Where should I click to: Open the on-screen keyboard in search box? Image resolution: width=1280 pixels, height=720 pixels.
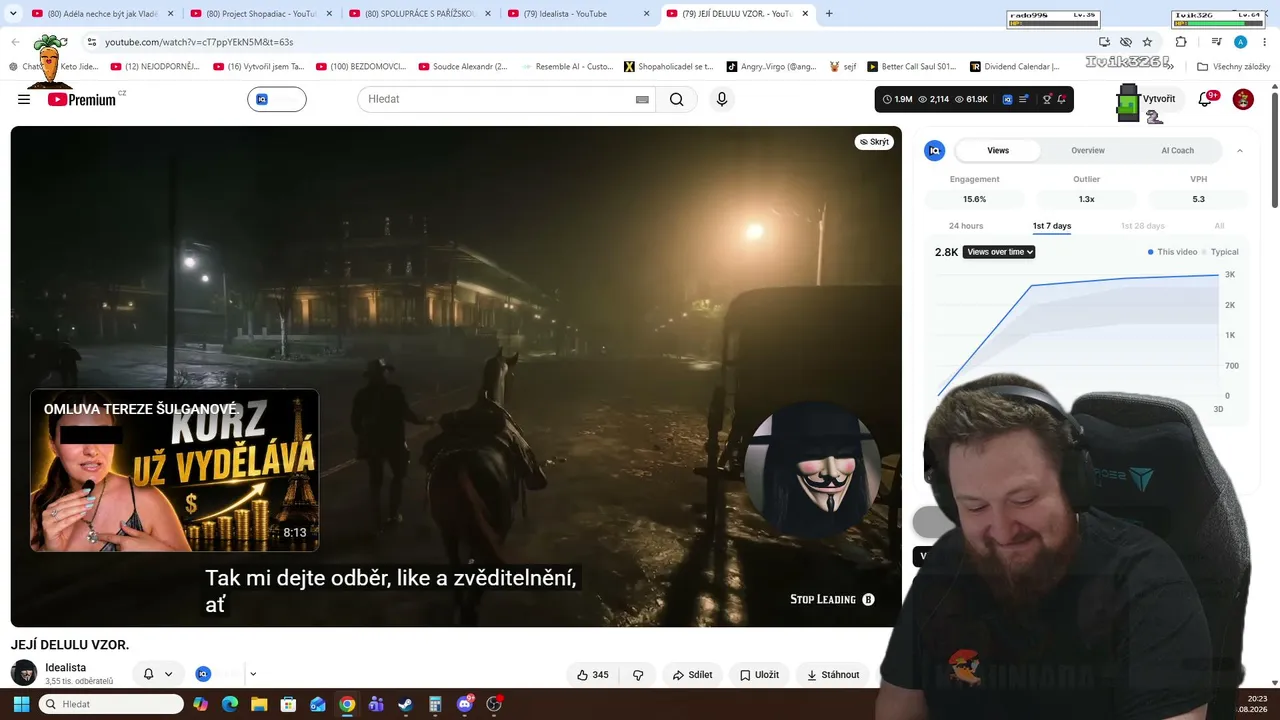point(642,99)
